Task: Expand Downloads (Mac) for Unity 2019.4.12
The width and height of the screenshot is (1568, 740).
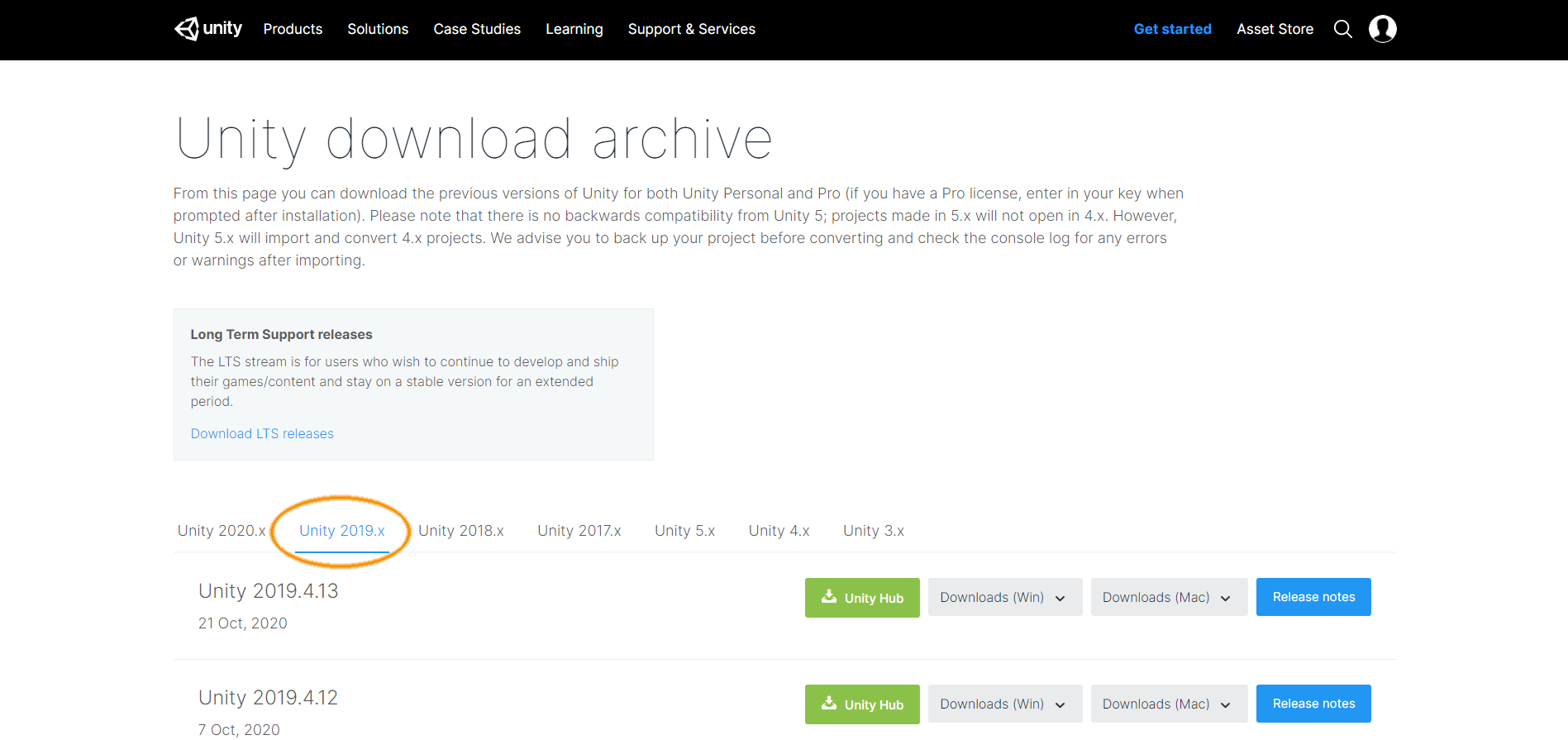Action: click(x=1169, y=704)
